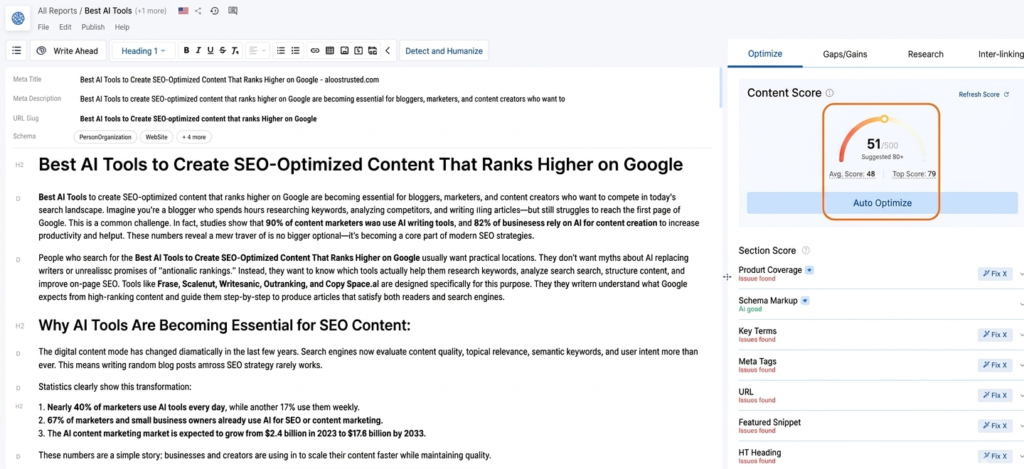Toggle the outline list icon

coord(17,50)
